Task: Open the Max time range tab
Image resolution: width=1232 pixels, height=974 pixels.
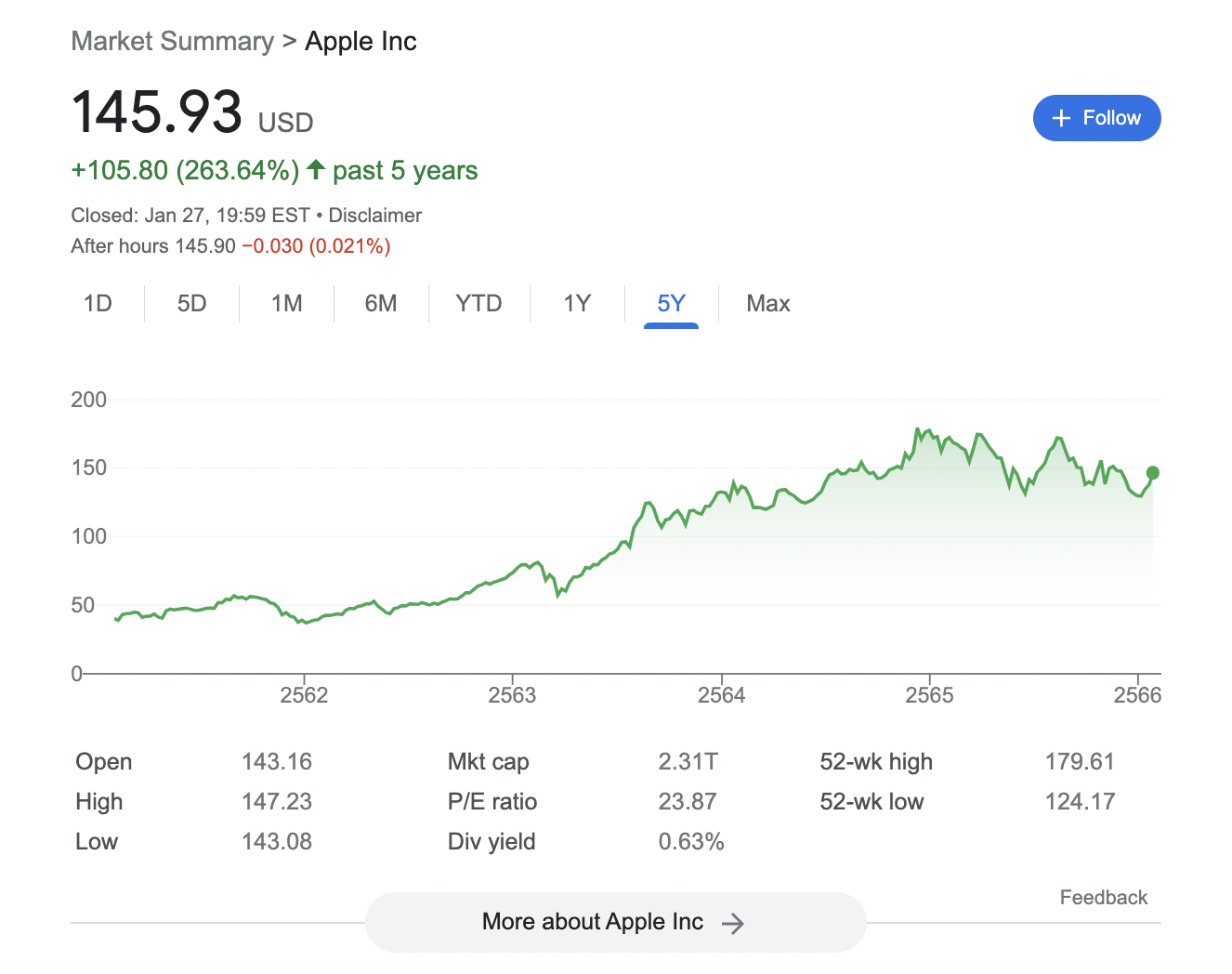Action: pyautogui.click(x=768, y=304)
